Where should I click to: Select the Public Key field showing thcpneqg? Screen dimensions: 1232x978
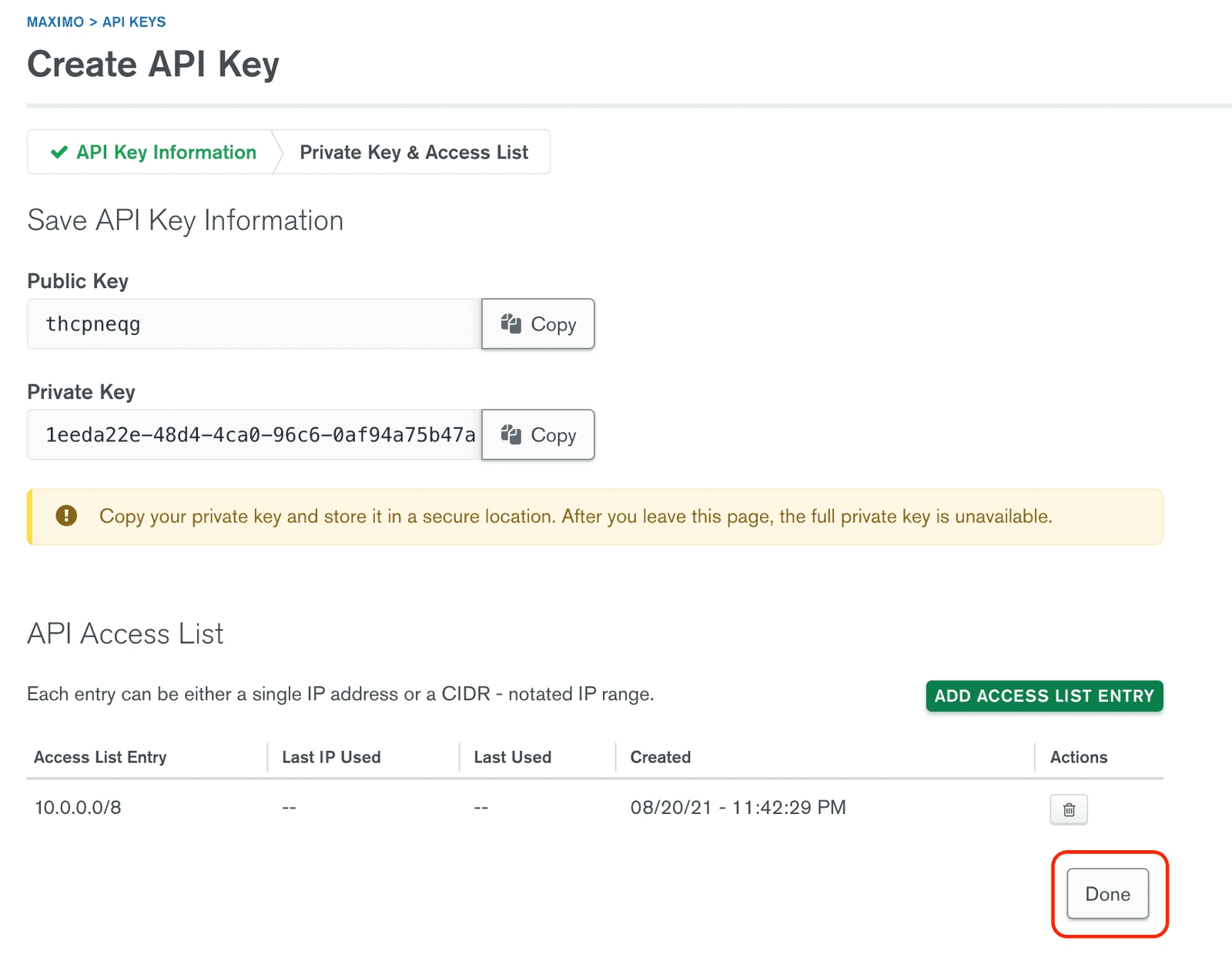[254, 323]
